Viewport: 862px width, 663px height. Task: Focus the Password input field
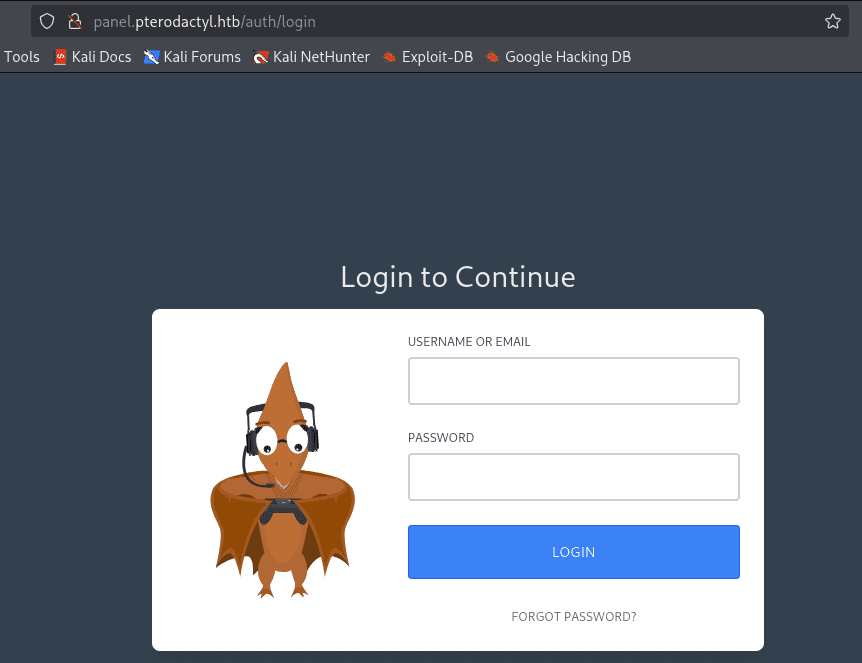[573, 477]
